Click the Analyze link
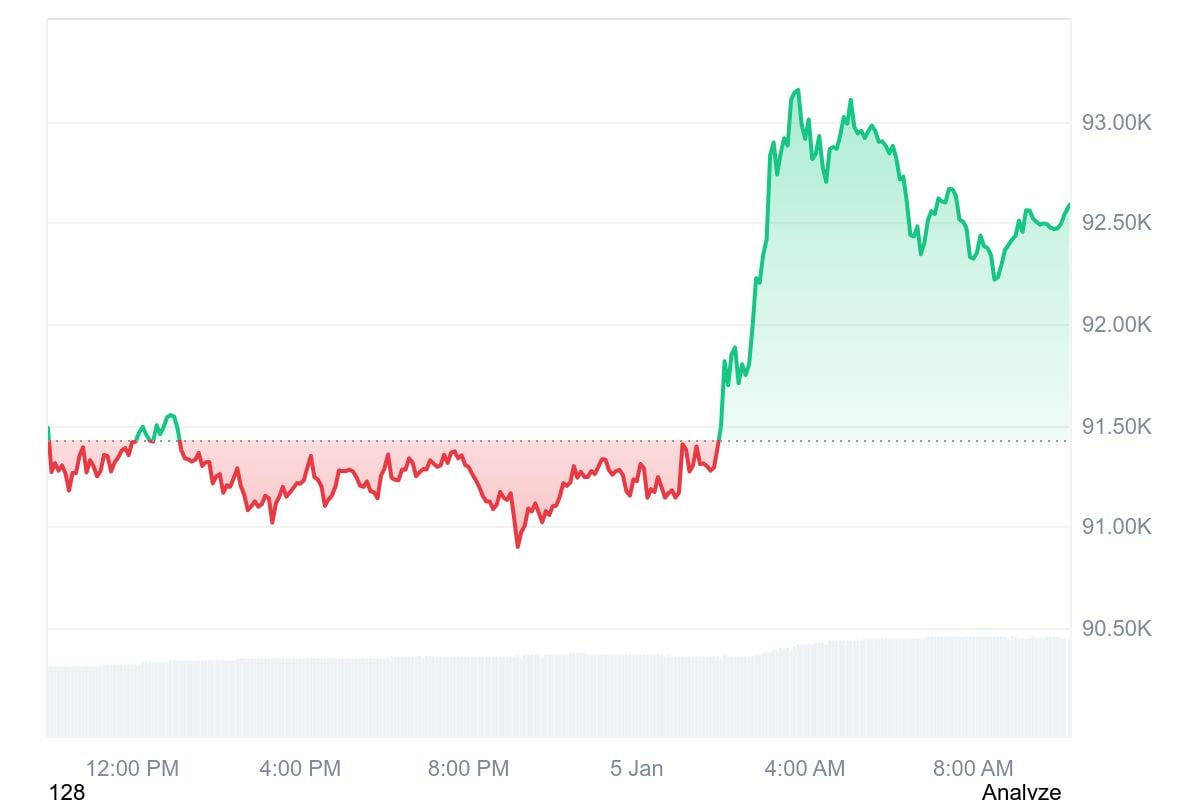Image resolution: width=1200 pixels, height=800 pixels. point(1020,792)
